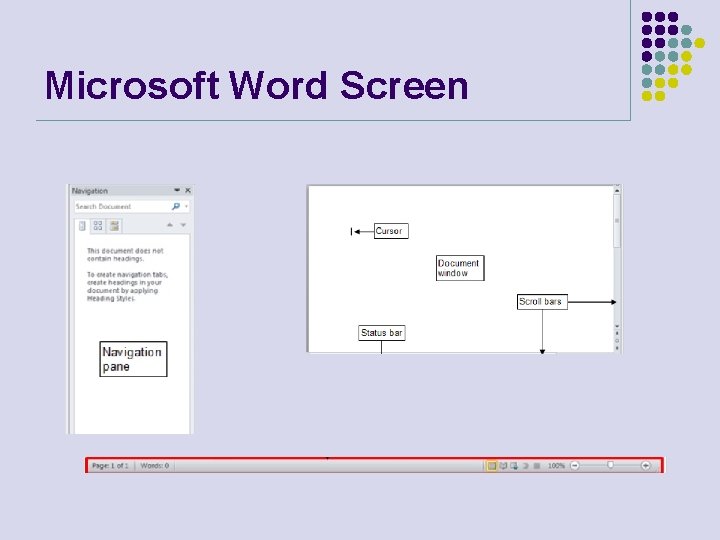Switch to the browse headings tab

pos(82,226)
